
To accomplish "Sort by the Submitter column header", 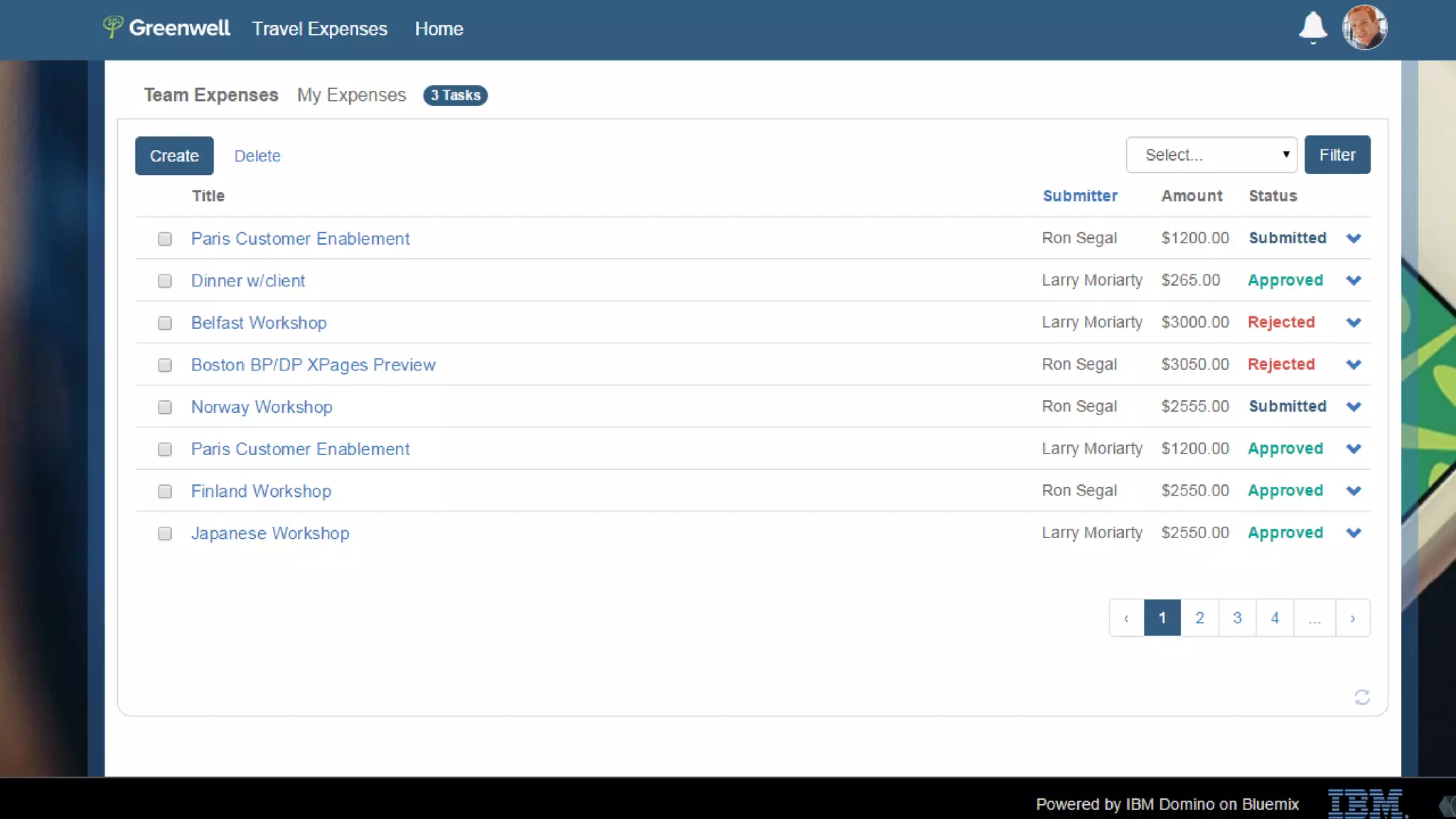I will pyautogui.click(x=1079, y=196).
